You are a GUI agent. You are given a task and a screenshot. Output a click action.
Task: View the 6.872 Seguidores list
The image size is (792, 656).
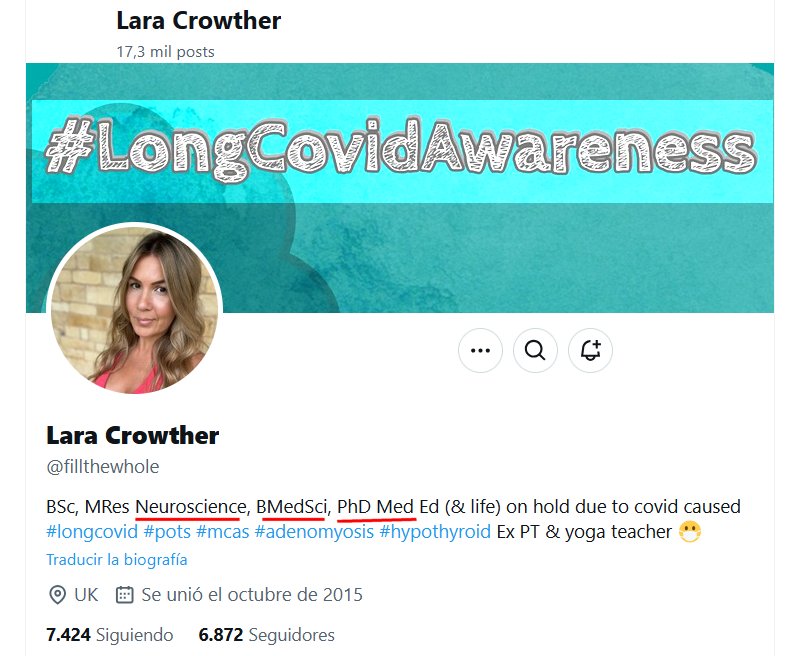point(267,635)
